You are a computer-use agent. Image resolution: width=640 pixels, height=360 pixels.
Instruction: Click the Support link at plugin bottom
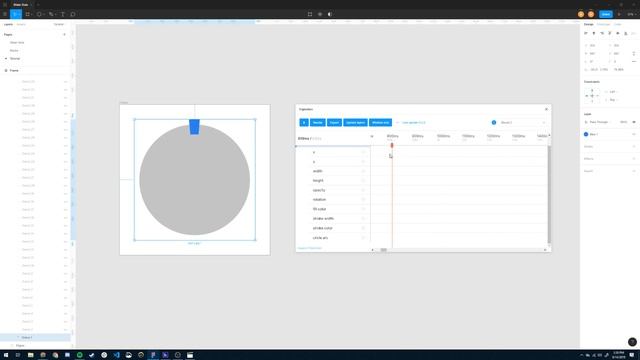310,248
